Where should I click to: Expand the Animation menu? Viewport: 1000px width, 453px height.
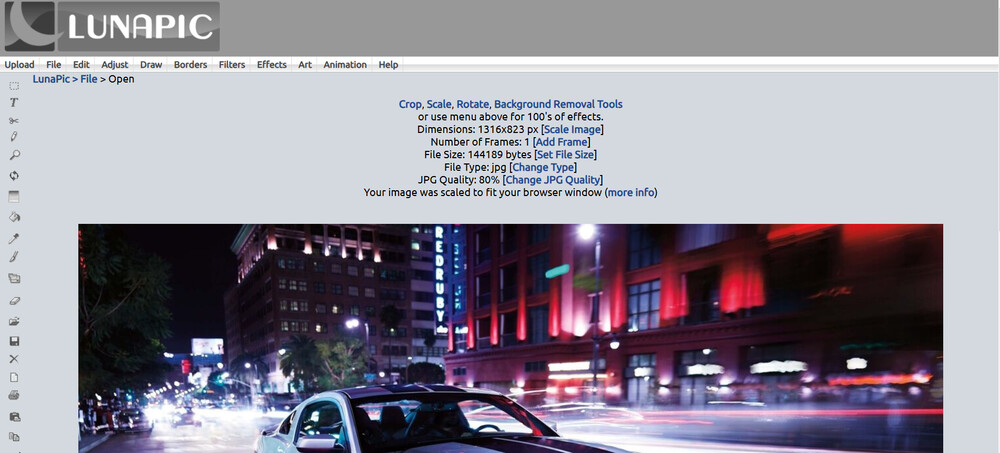[x=345, y=65]
